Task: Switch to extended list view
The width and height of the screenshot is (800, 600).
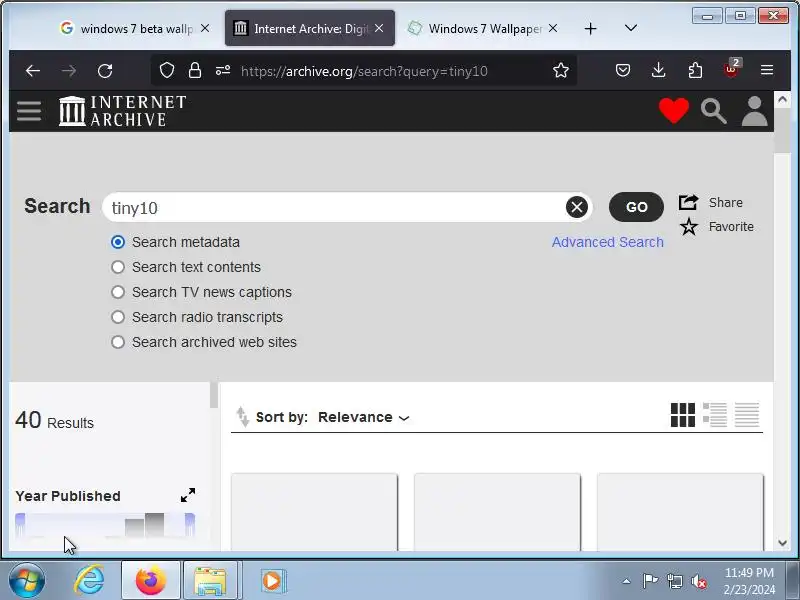Action: click(x=715, y=415)
